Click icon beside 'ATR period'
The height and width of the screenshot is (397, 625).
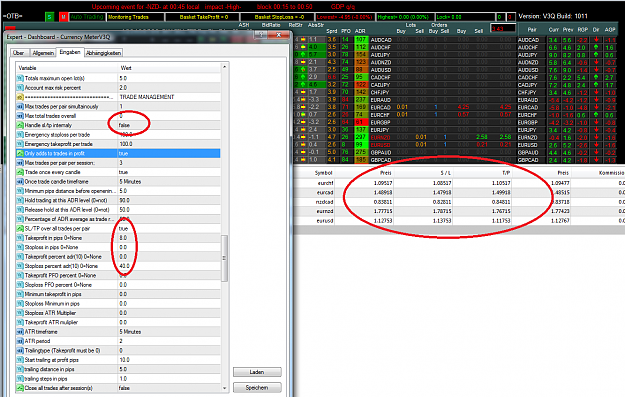pyautogui.click(x=20, y=341)
